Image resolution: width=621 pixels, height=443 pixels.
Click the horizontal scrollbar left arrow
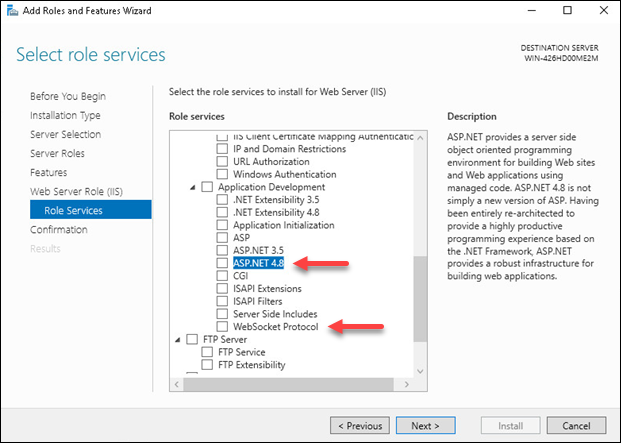[x=178, y=382]
